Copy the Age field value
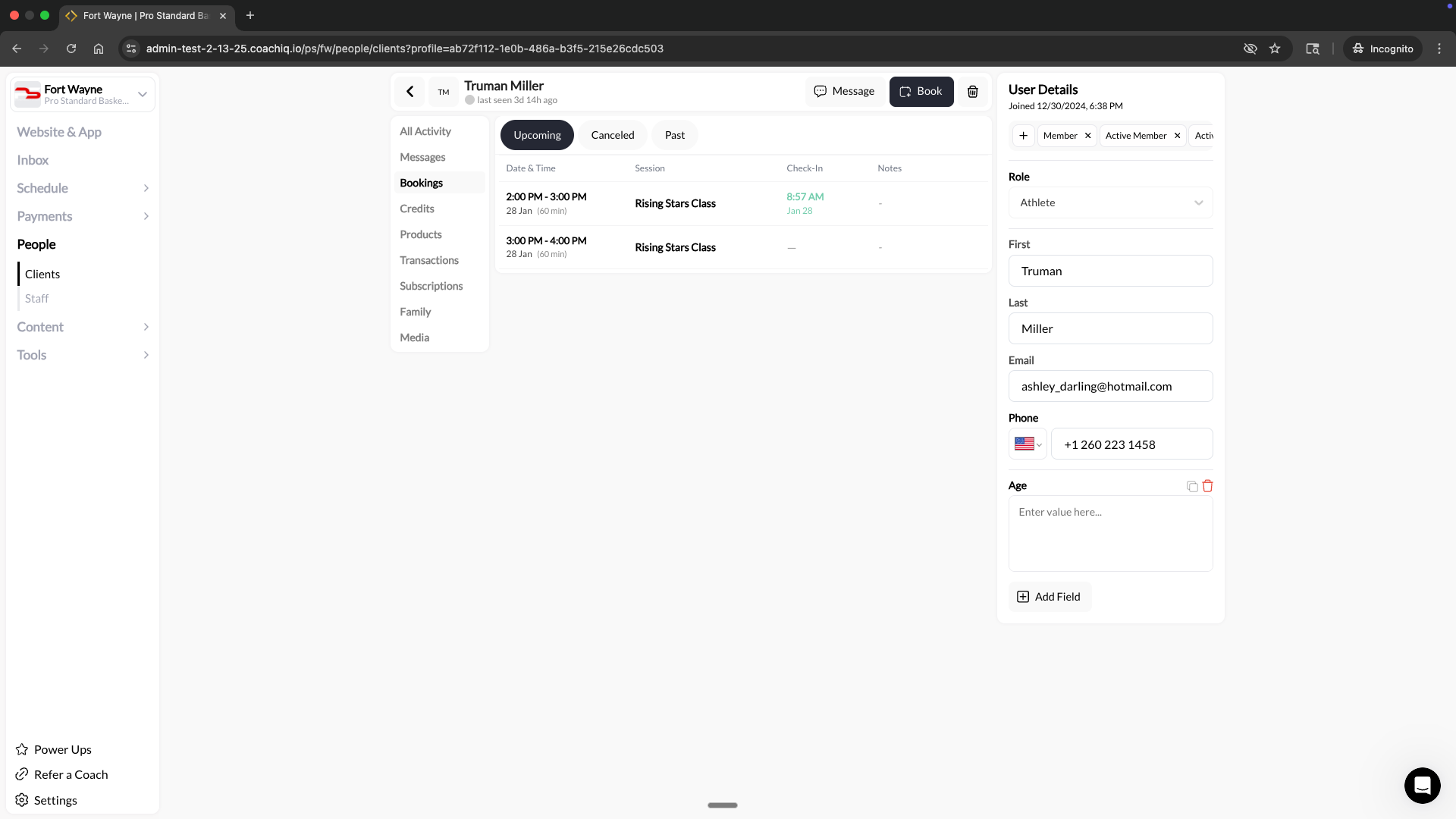This screenshot has width=1456, height=819. pyautogui.click(x=1192, y=486)
